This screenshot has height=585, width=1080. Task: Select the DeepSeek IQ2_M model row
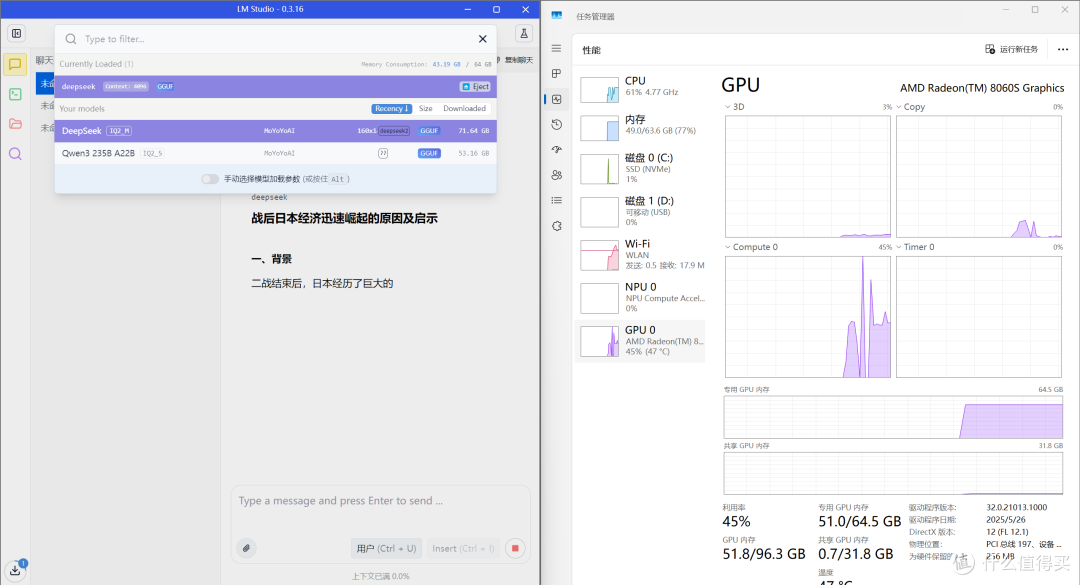click(x=276, y=131)
